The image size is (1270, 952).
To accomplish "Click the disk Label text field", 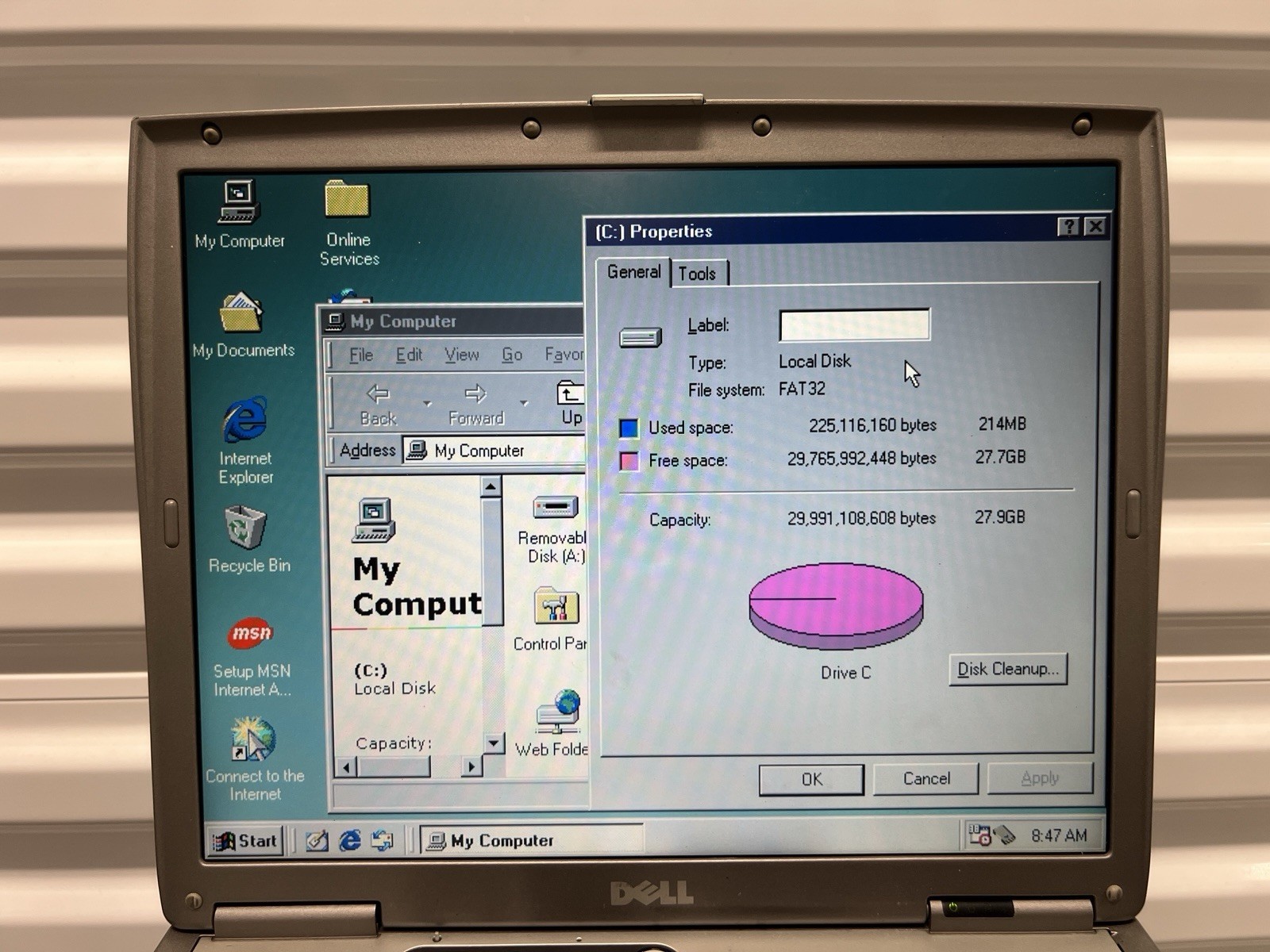I will 854,325.
